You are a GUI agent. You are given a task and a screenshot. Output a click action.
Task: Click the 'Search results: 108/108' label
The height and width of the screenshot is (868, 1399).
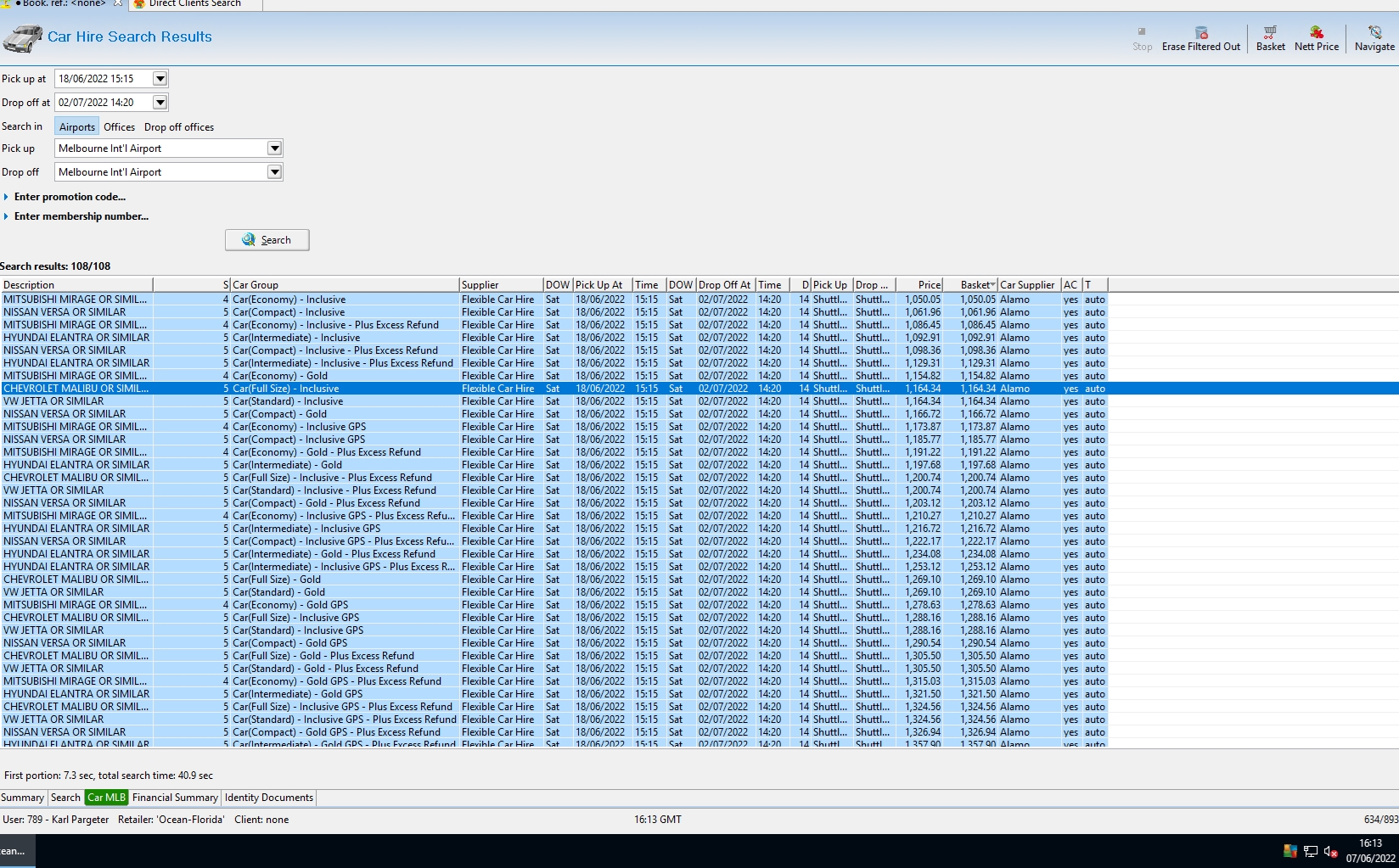[x=55, y=266]
